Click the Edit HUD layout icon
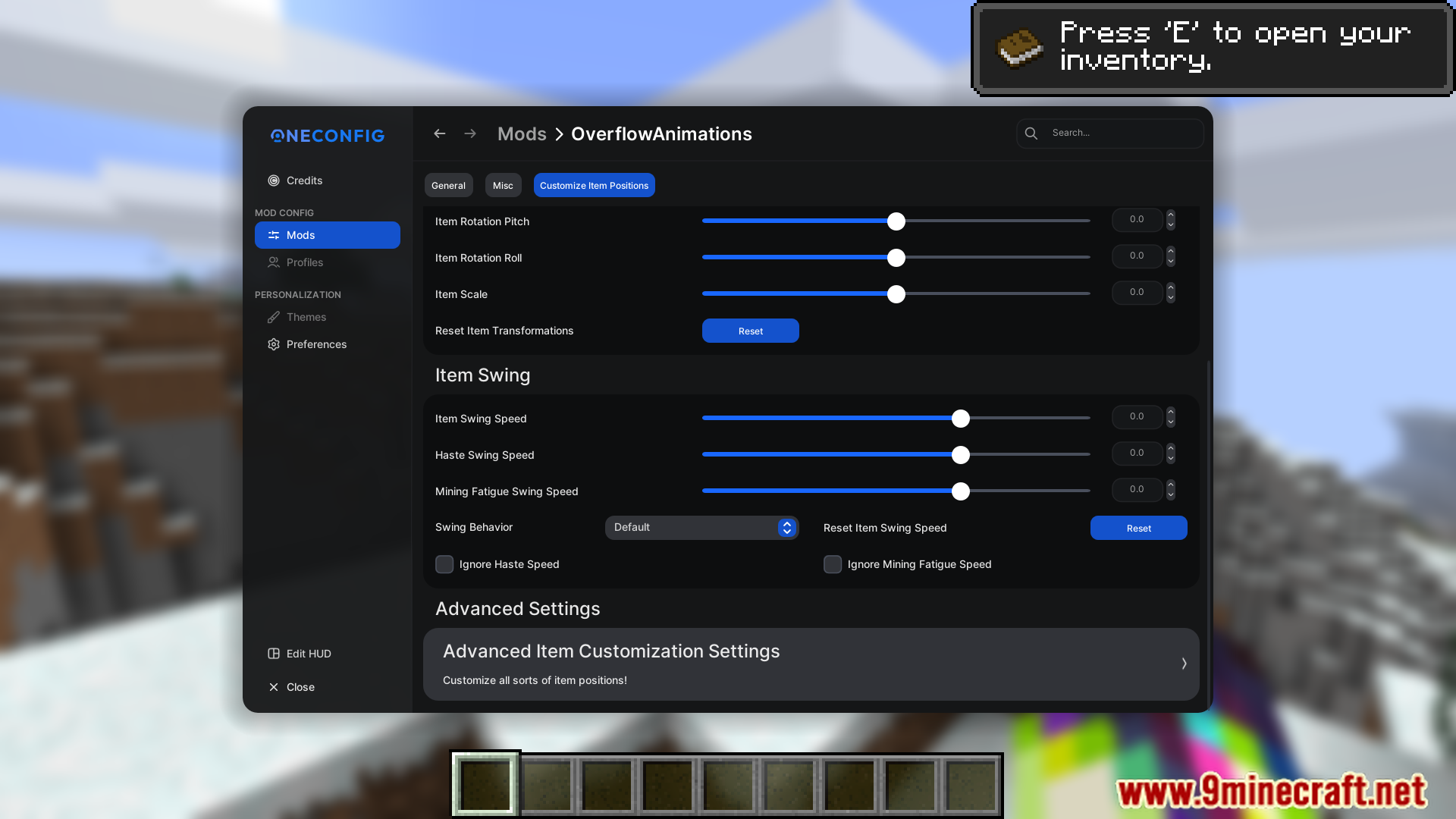 coord(274,654)
